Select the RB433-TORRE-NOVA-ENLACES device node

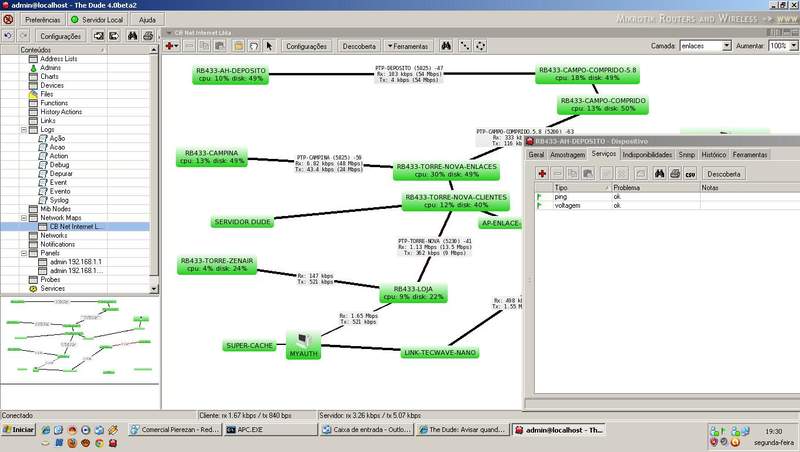(446, 170)
